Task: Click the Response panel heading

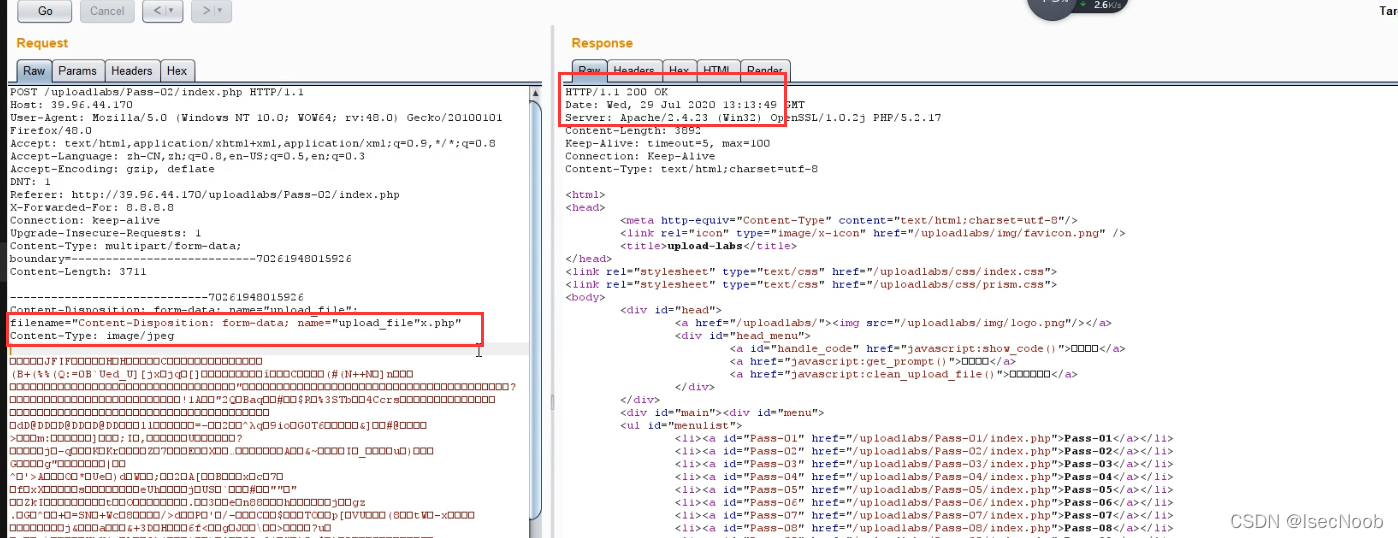Action: (602, 43)
